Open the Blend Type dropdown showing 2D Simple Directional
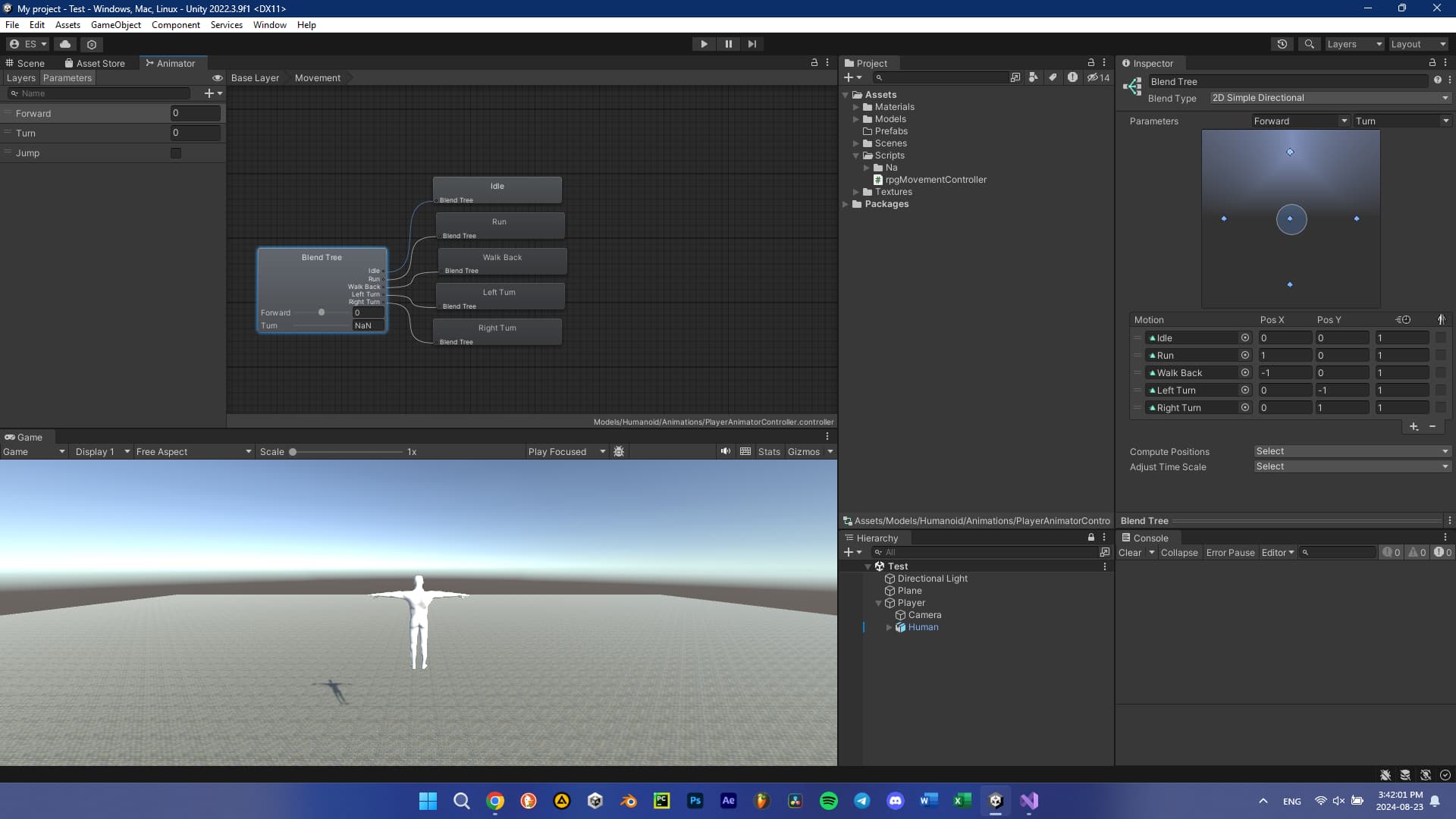 coord(1329,97)
